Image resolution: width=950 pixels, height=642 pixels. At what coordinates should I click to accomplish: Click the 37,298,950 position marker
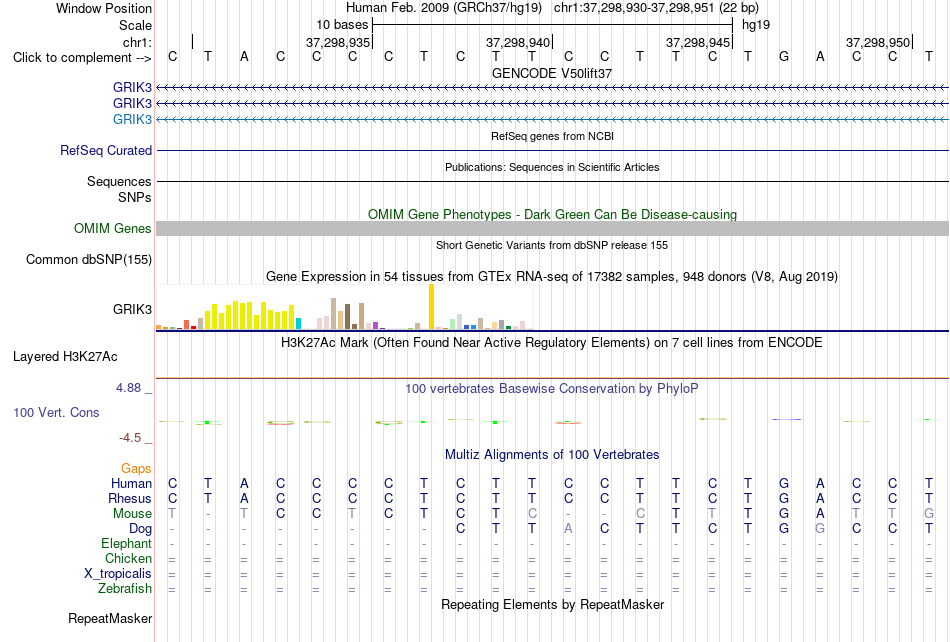point(878,42)
